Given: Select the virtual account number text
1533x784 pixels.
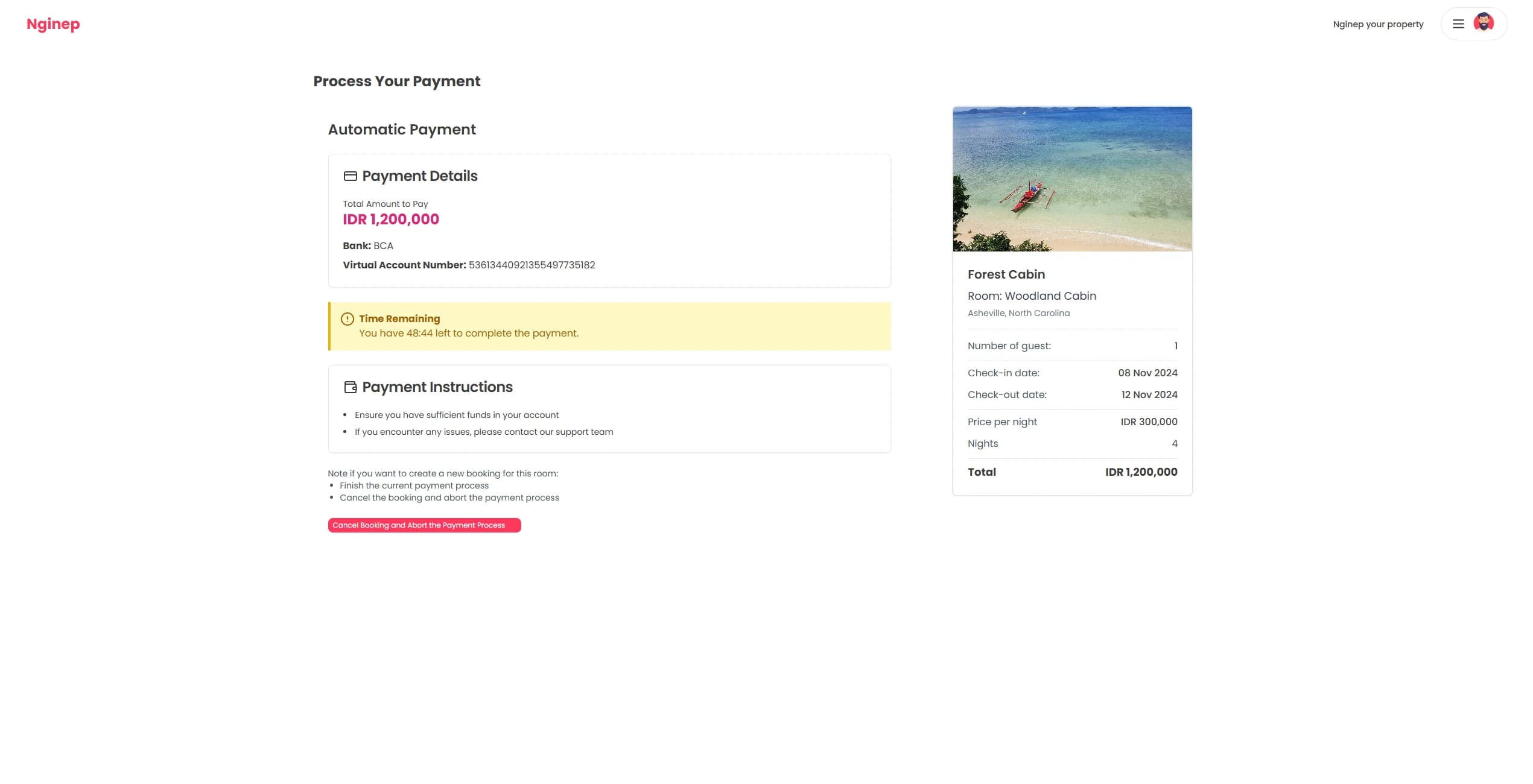Looking at the screenshot, I should [532, 265].
